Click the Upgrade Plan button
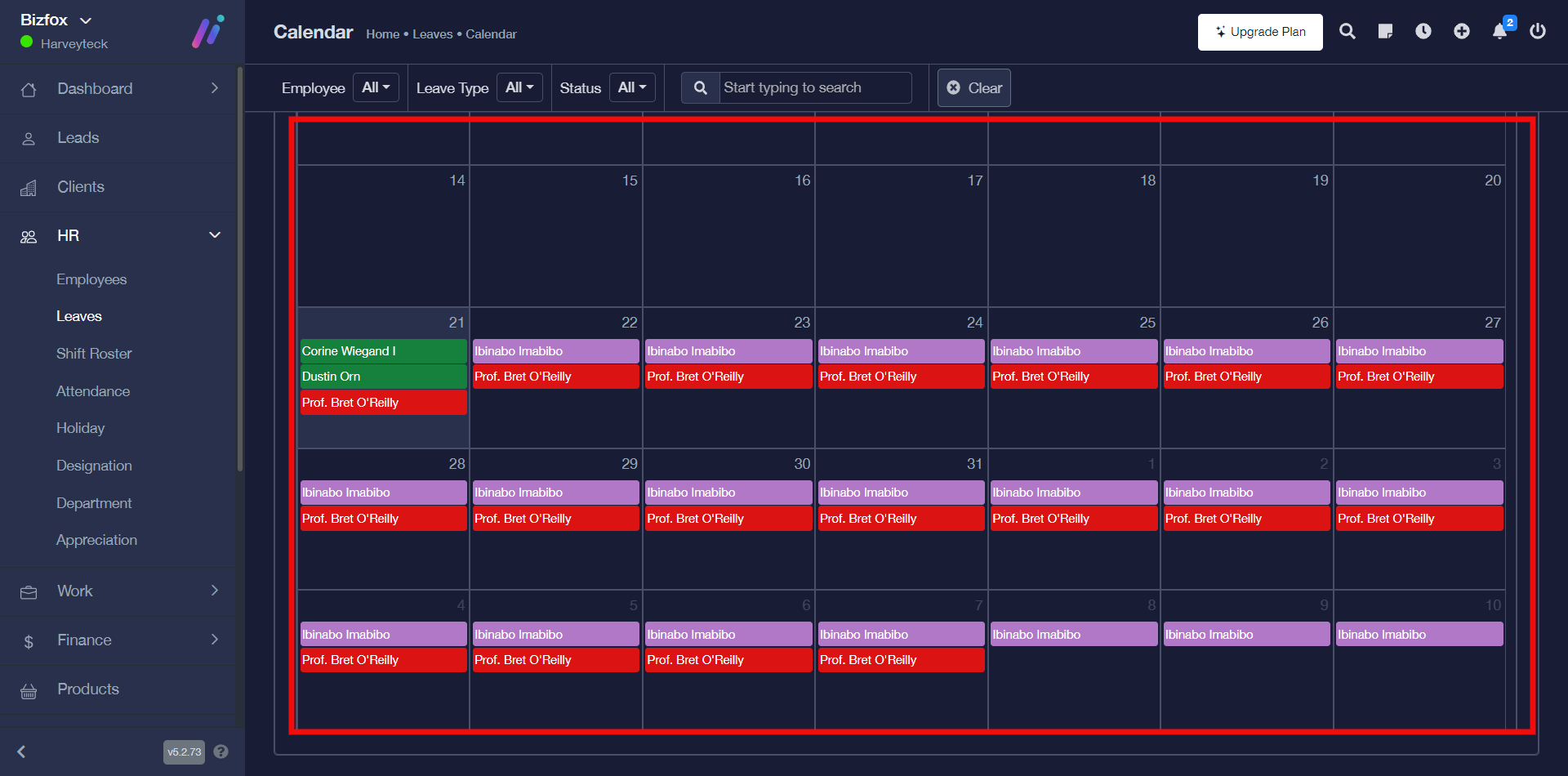The height and width of the screenshot is (776, 1568). pos(1260,32)
